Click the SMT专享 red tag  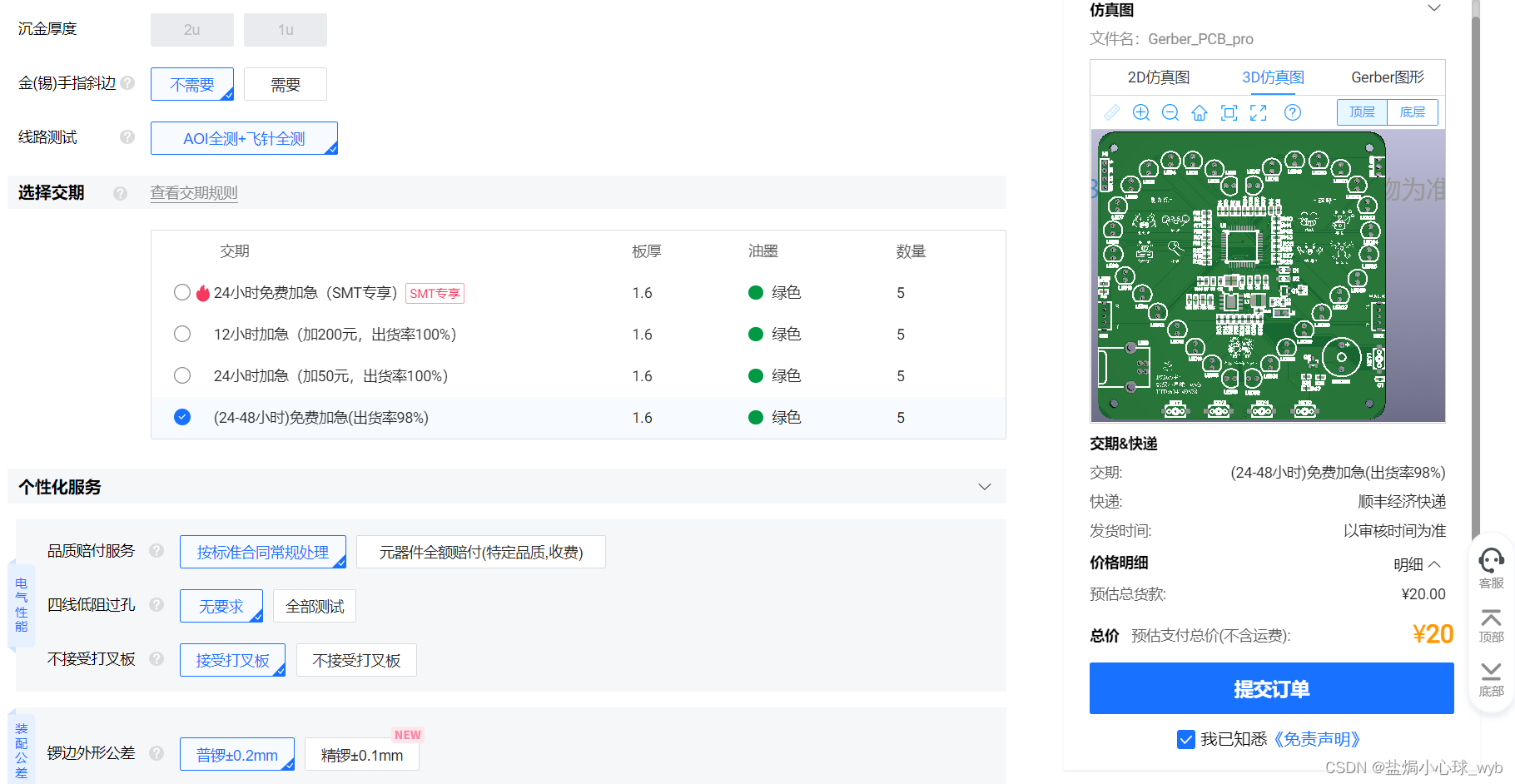[435, 293]
